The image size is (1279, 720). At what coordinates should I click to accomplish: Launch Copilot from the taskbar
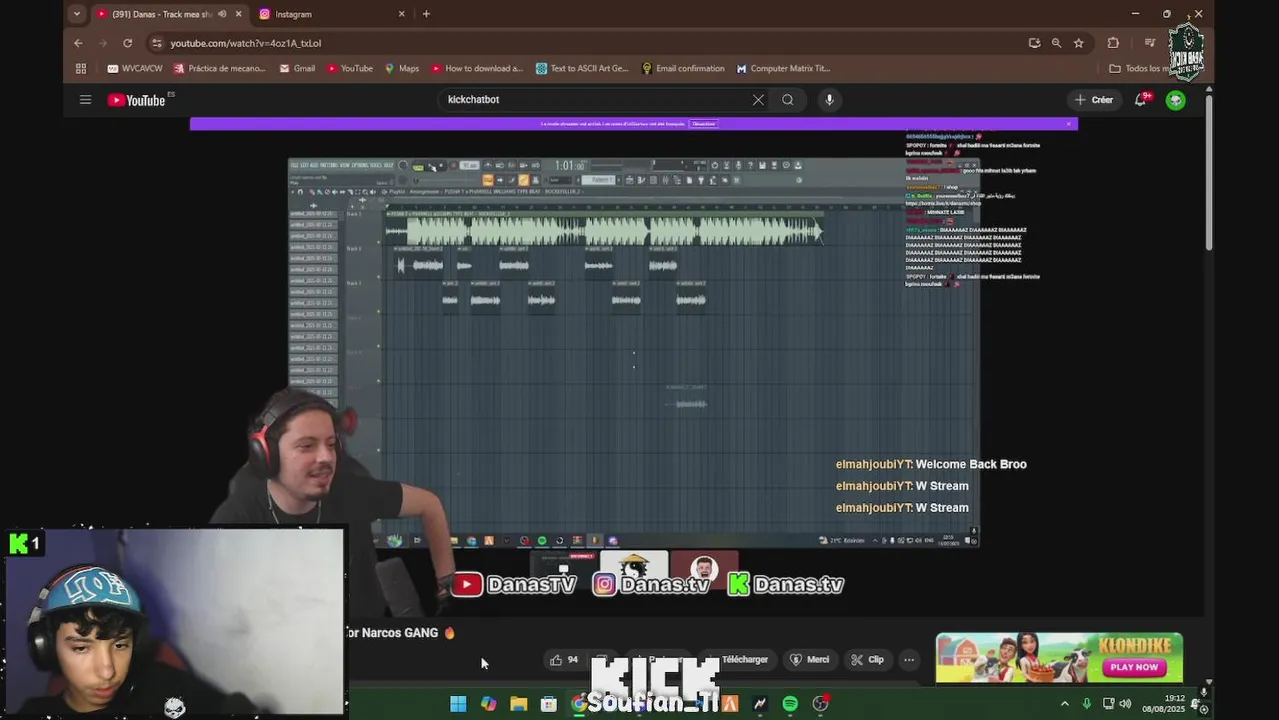(488, 704)
